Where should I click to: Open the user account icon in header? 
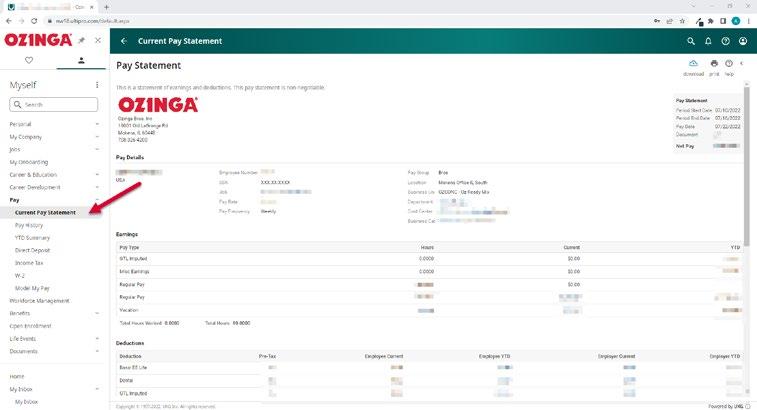pyautogui.click(x=743, y=41)
